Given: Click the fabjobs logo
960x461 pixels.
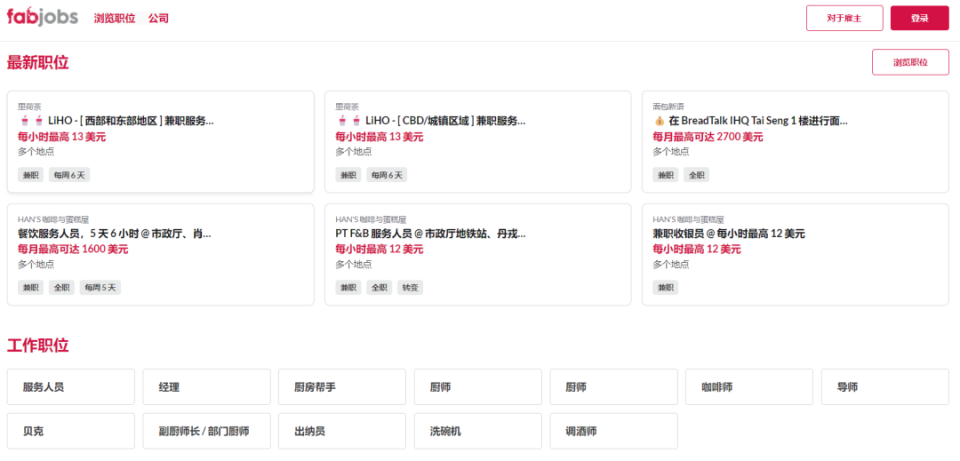Looking at the screenshot, I should pos(42,18).
